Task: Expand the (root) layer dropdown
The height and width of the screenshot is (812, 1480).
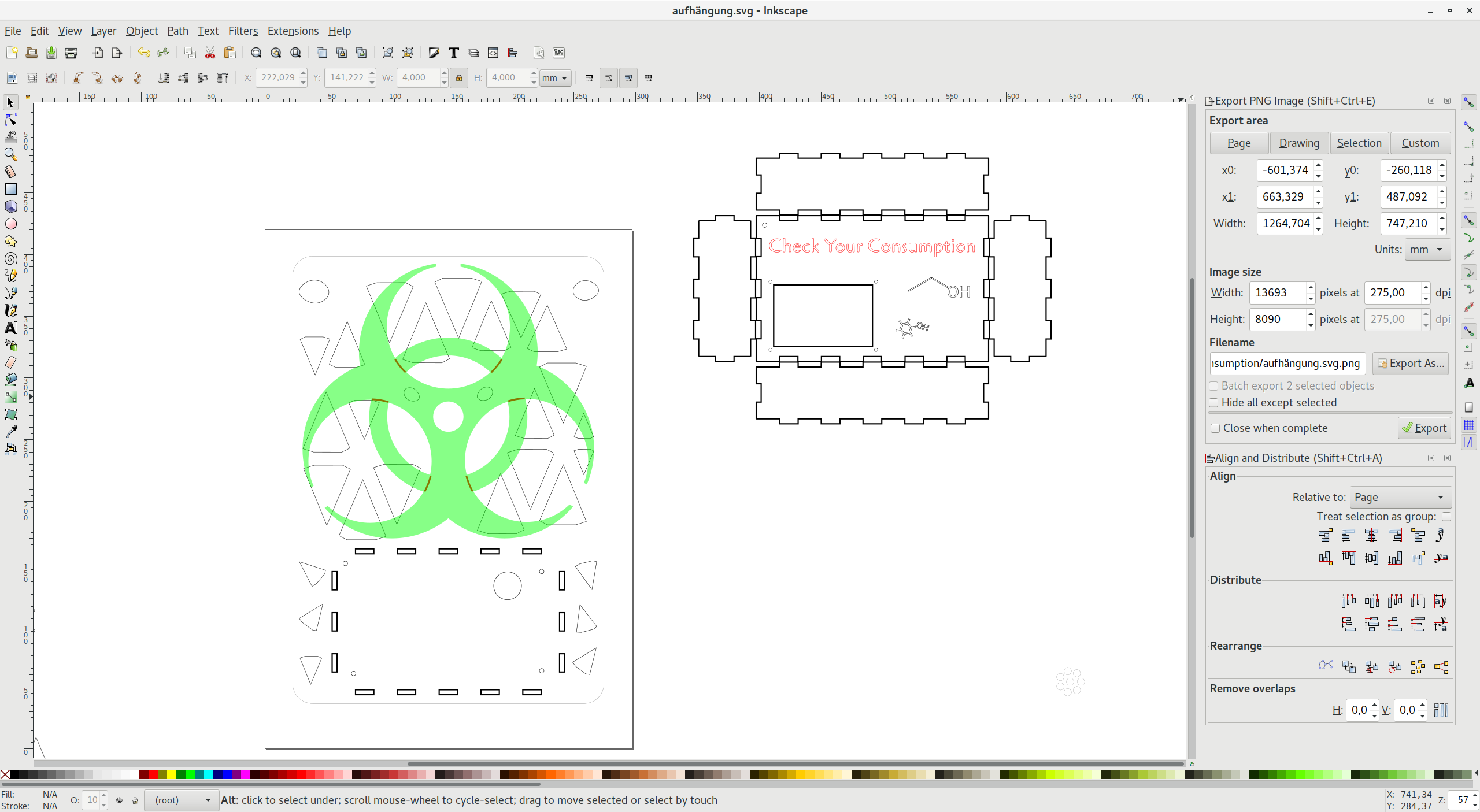Action: (182, 800)
